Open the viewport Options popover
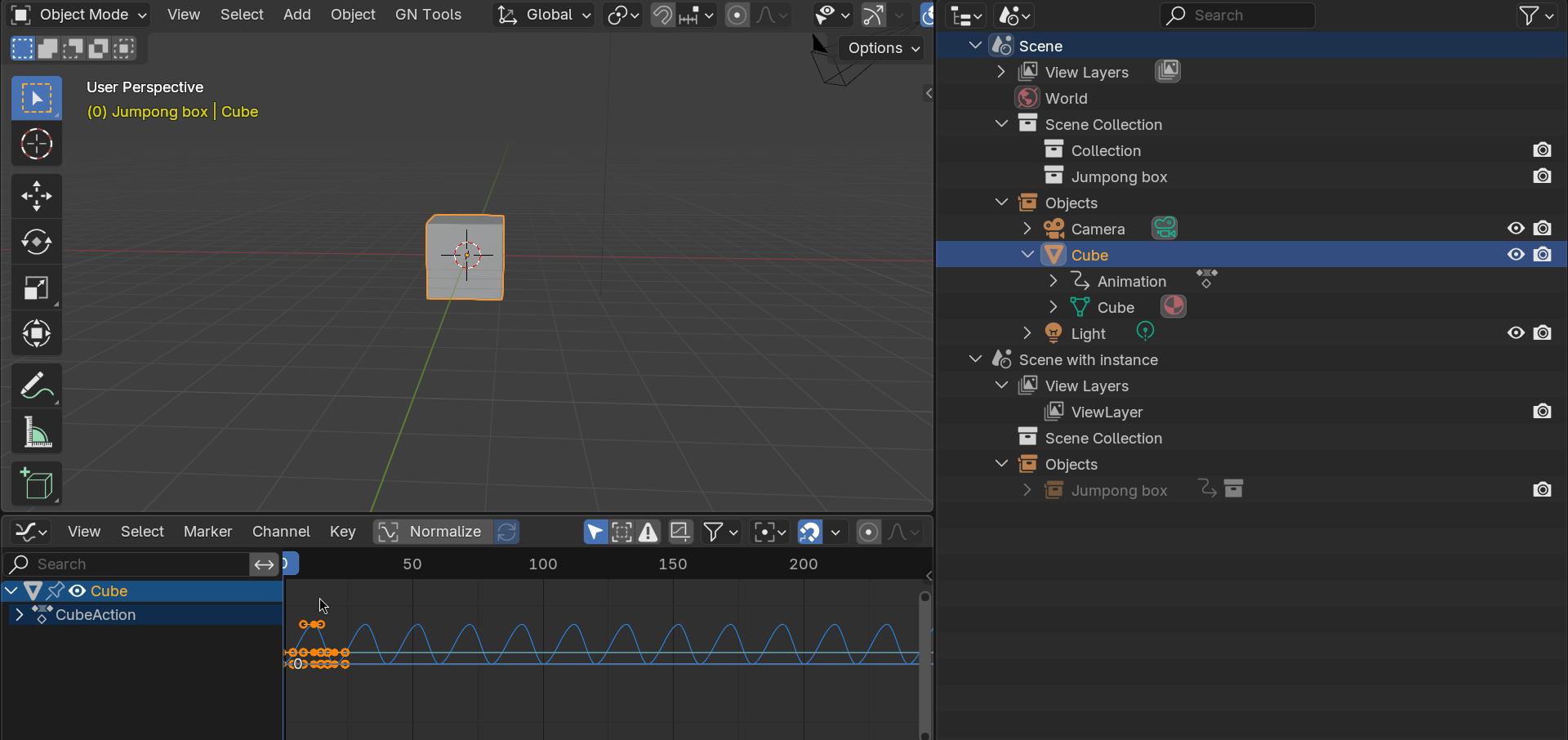This screenshot has width=1568, height=740. click(x=884, y=48)
